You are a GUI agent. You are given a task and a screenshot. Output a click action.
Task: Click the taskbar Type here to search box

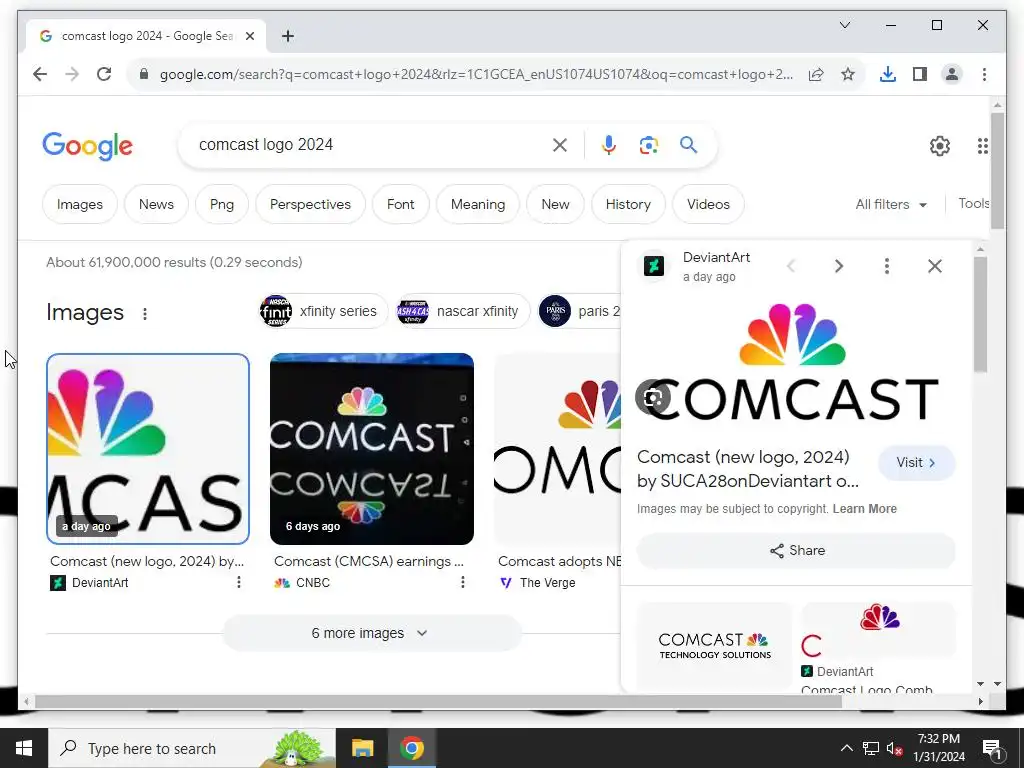click(x=192, y=748)
